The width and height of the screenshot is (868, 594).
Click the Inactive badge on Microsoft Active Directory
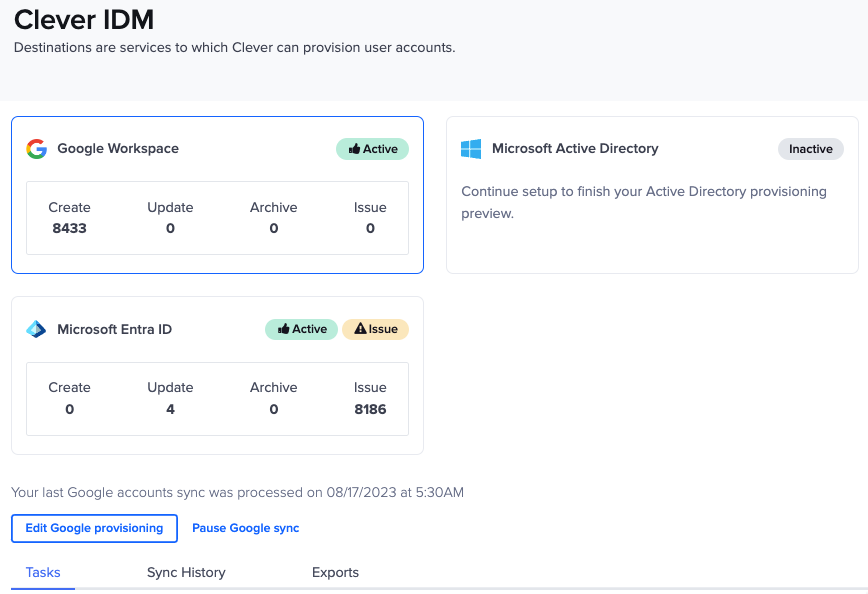pyautogui.click(x=811, y=148)
